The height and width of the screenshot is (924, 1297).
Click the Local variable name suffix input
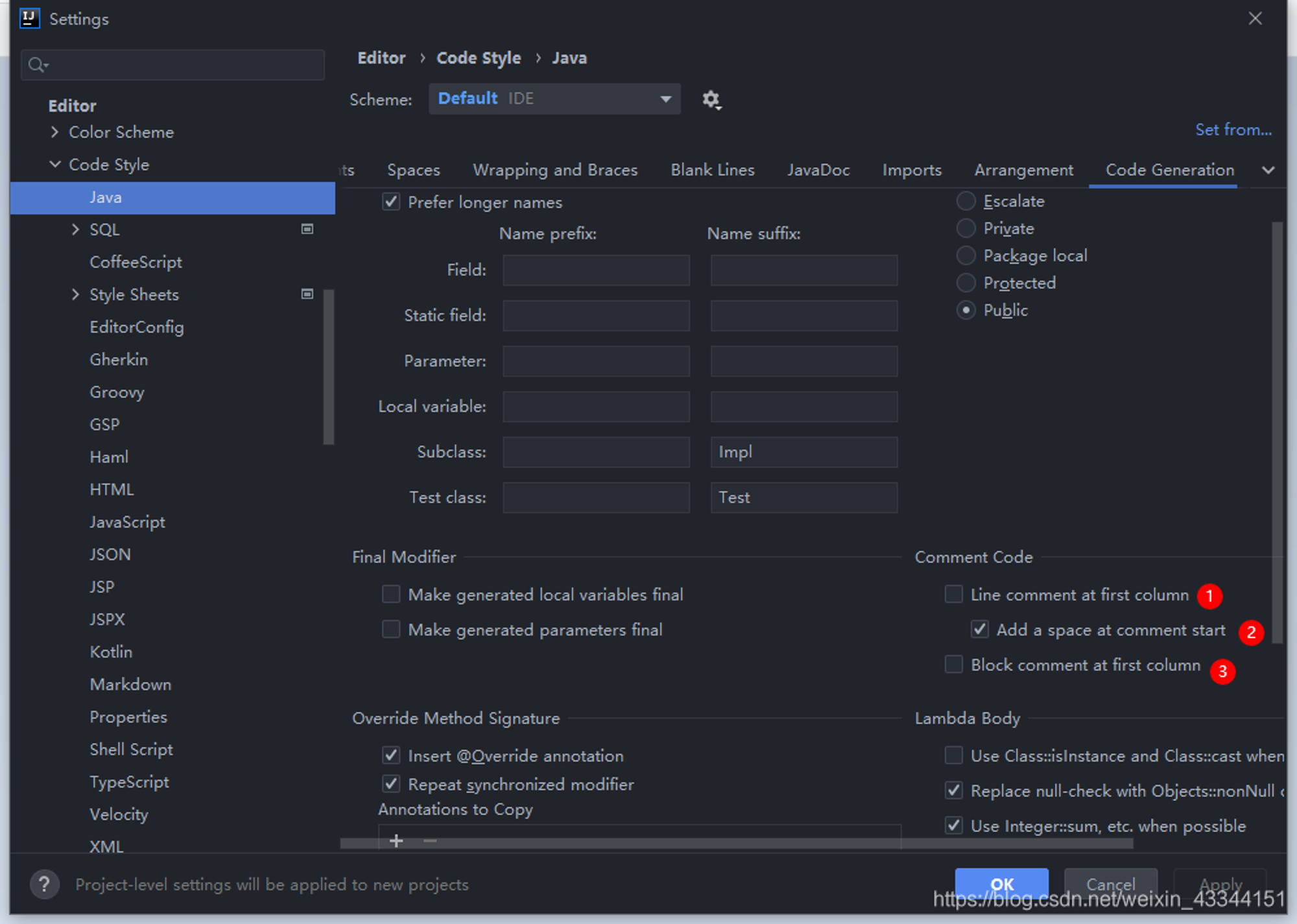(804, 407)
